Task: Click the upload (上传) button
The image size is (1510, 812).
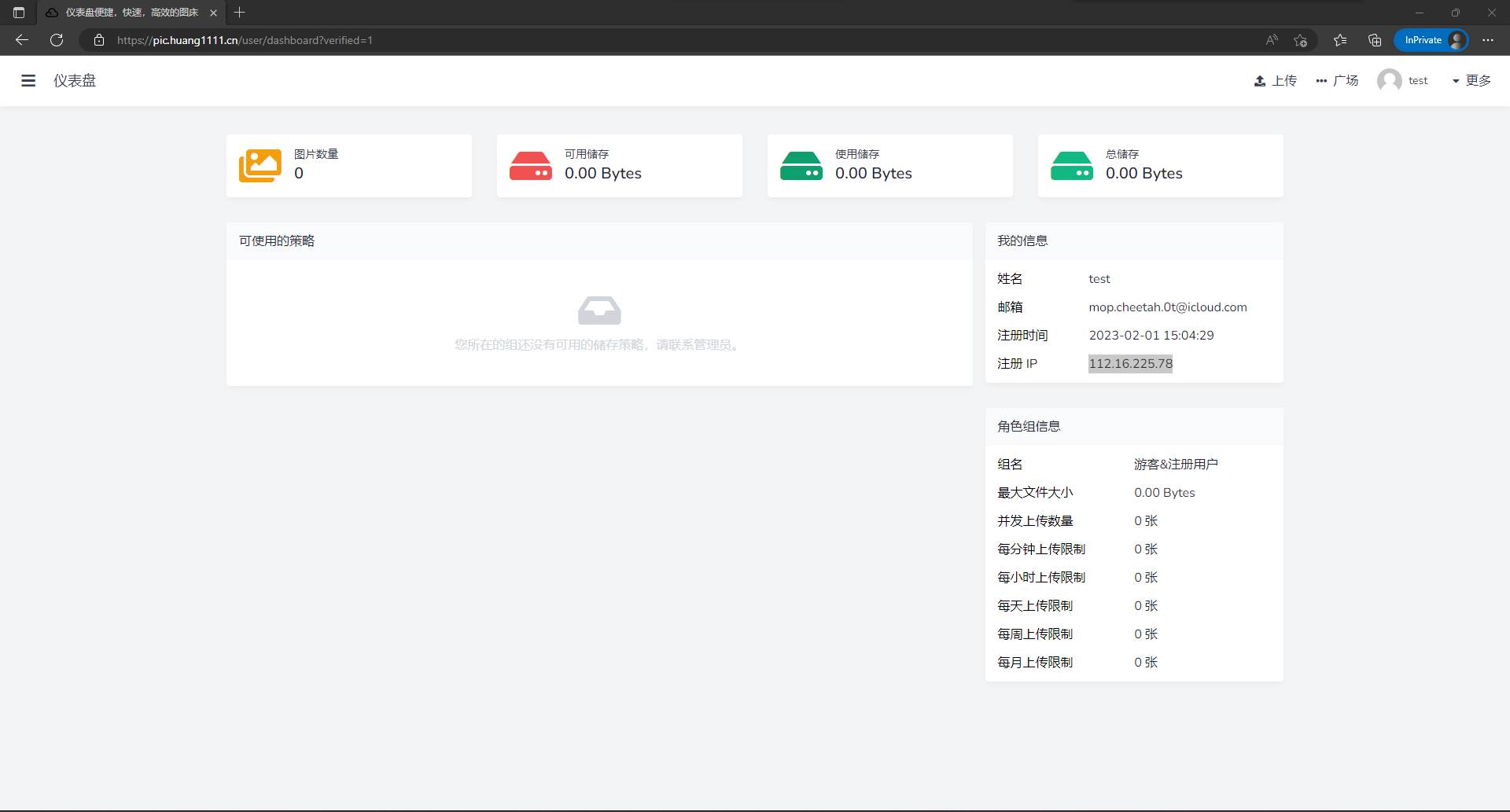Action: click(x=1275, y=80)
